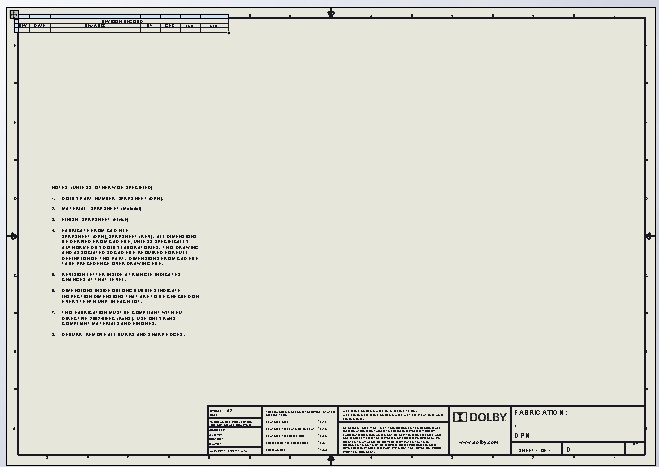This screenshot has height=467, width=659.
Task: Grab the revision table bottom-right corner handle
Action: (229, 33)
